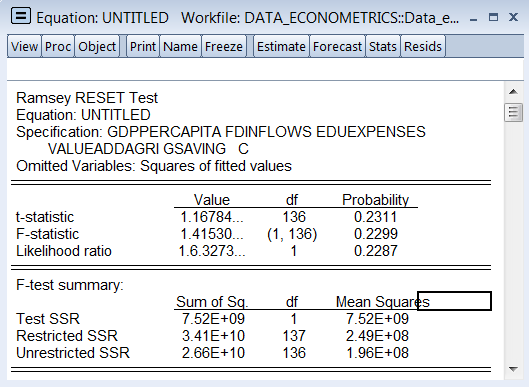Click the mean squares value 1.96E+08
The height and width of the screenshot is (387, 529).
coord(377,353)
